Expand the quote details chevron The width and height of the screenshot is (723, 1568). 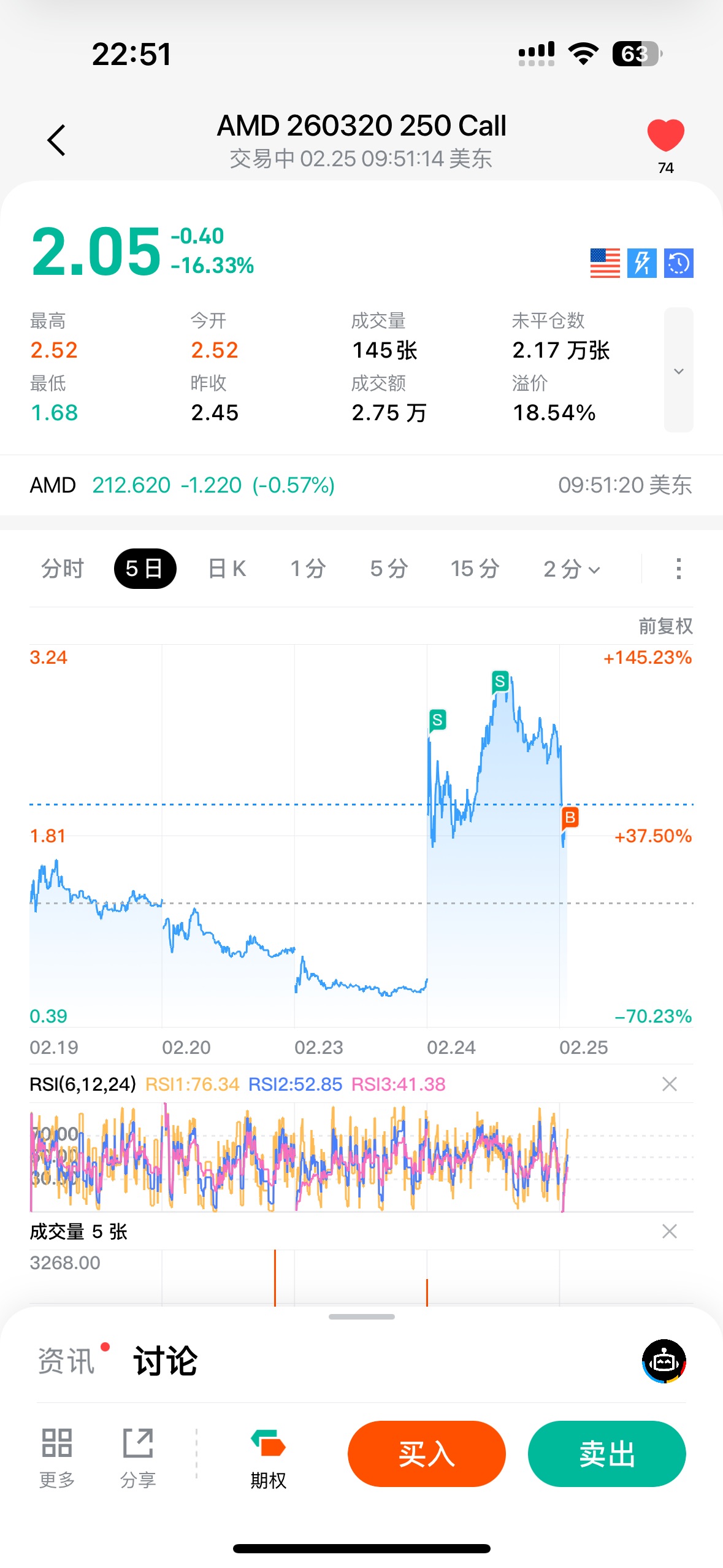tap(678, 371)
